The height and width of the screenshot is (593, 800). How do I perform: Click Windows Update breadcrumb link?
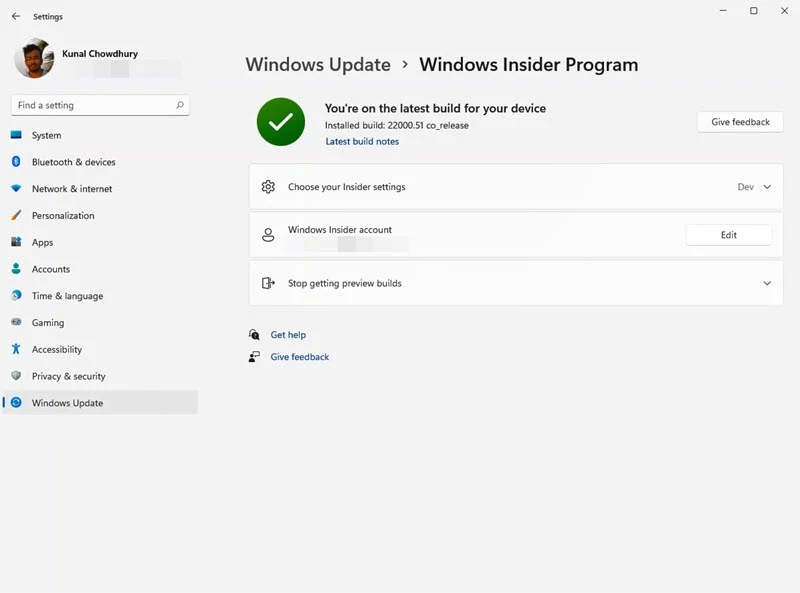pos(318,65)
